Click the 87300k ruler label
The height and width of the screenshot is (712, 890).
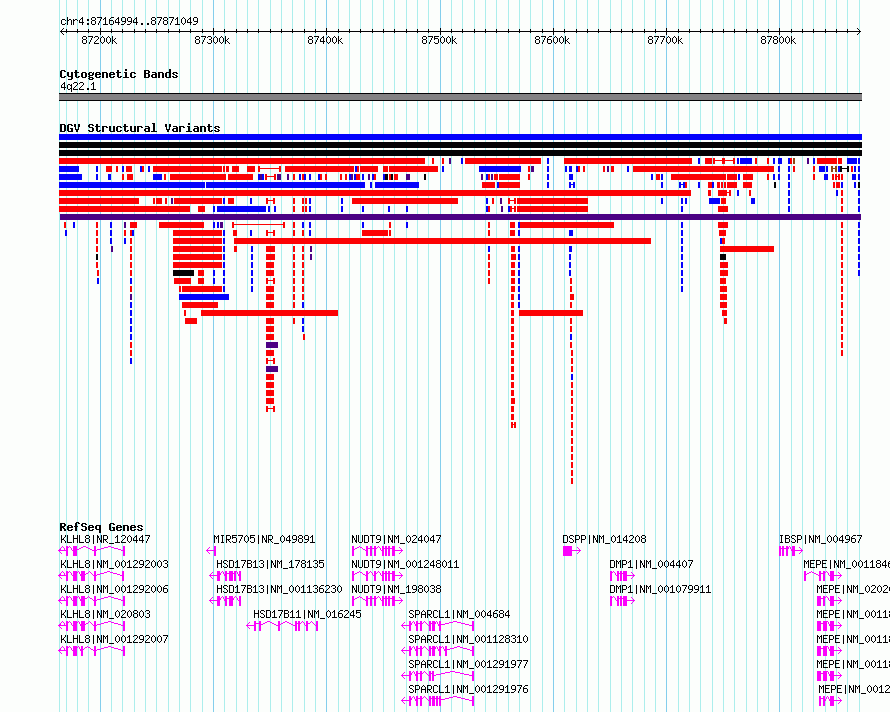click(212, 40)
